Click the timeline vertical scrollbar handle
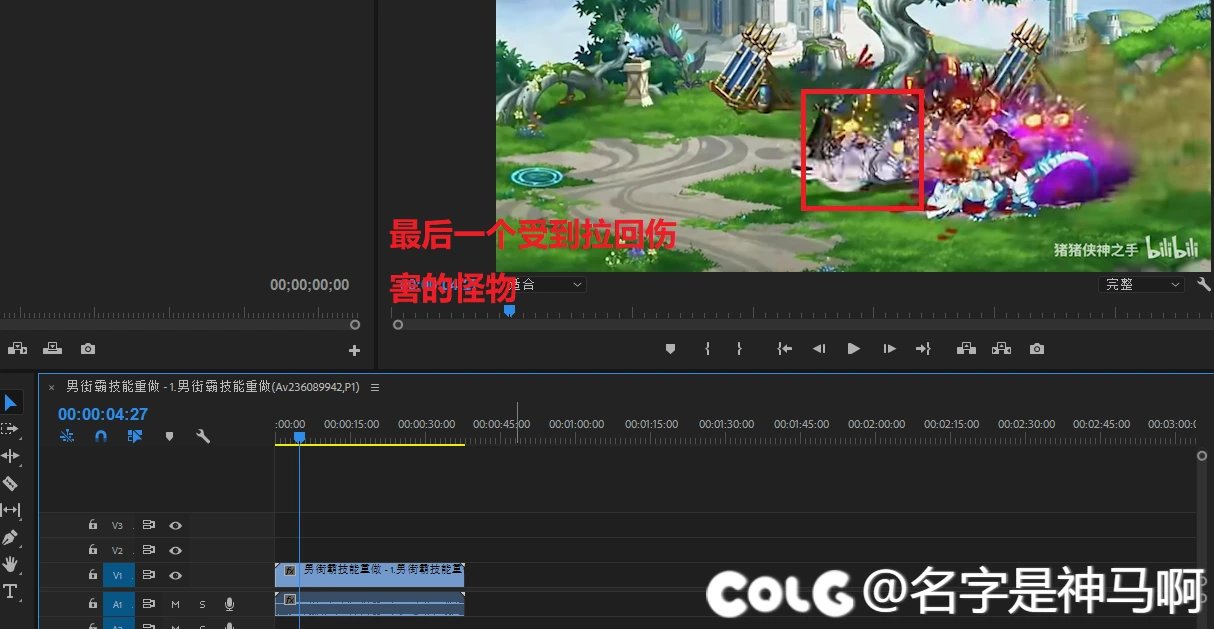 pyautogui.click(x=1202, y=456)
